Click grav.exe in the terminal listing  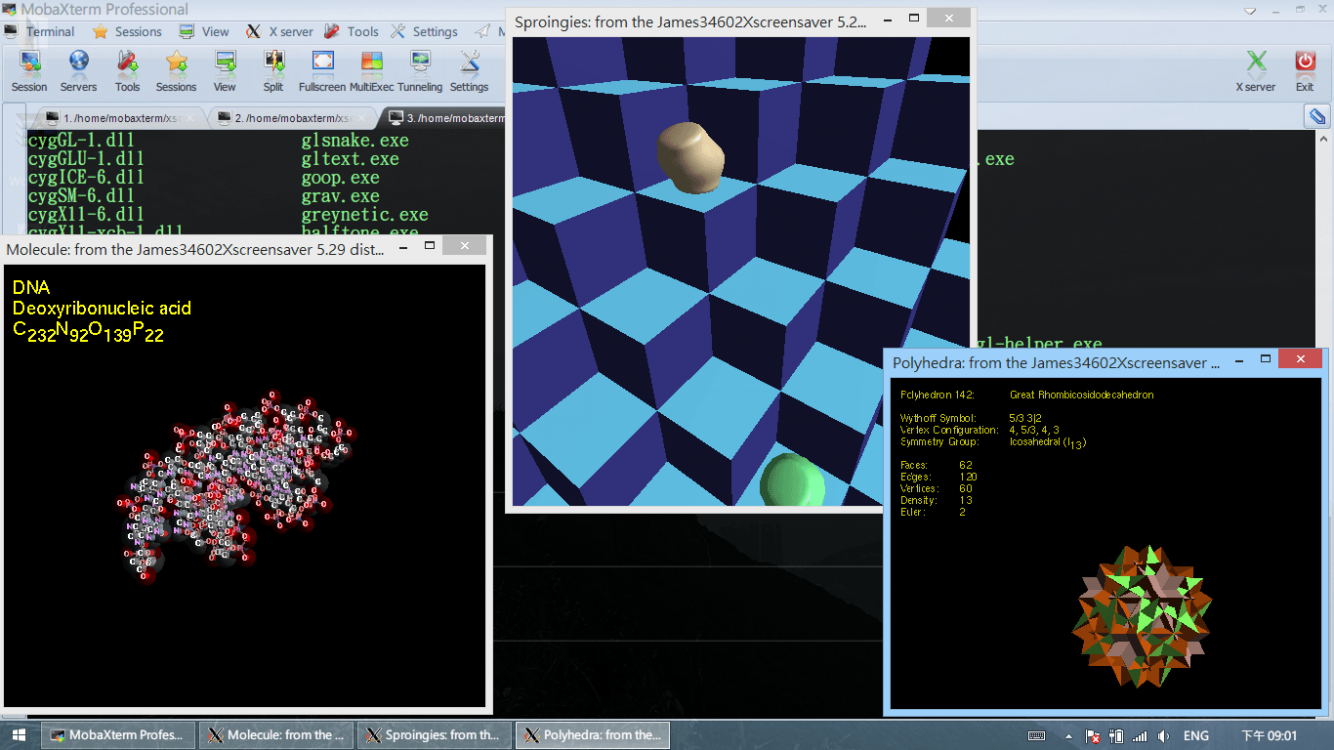pos(340,196)
